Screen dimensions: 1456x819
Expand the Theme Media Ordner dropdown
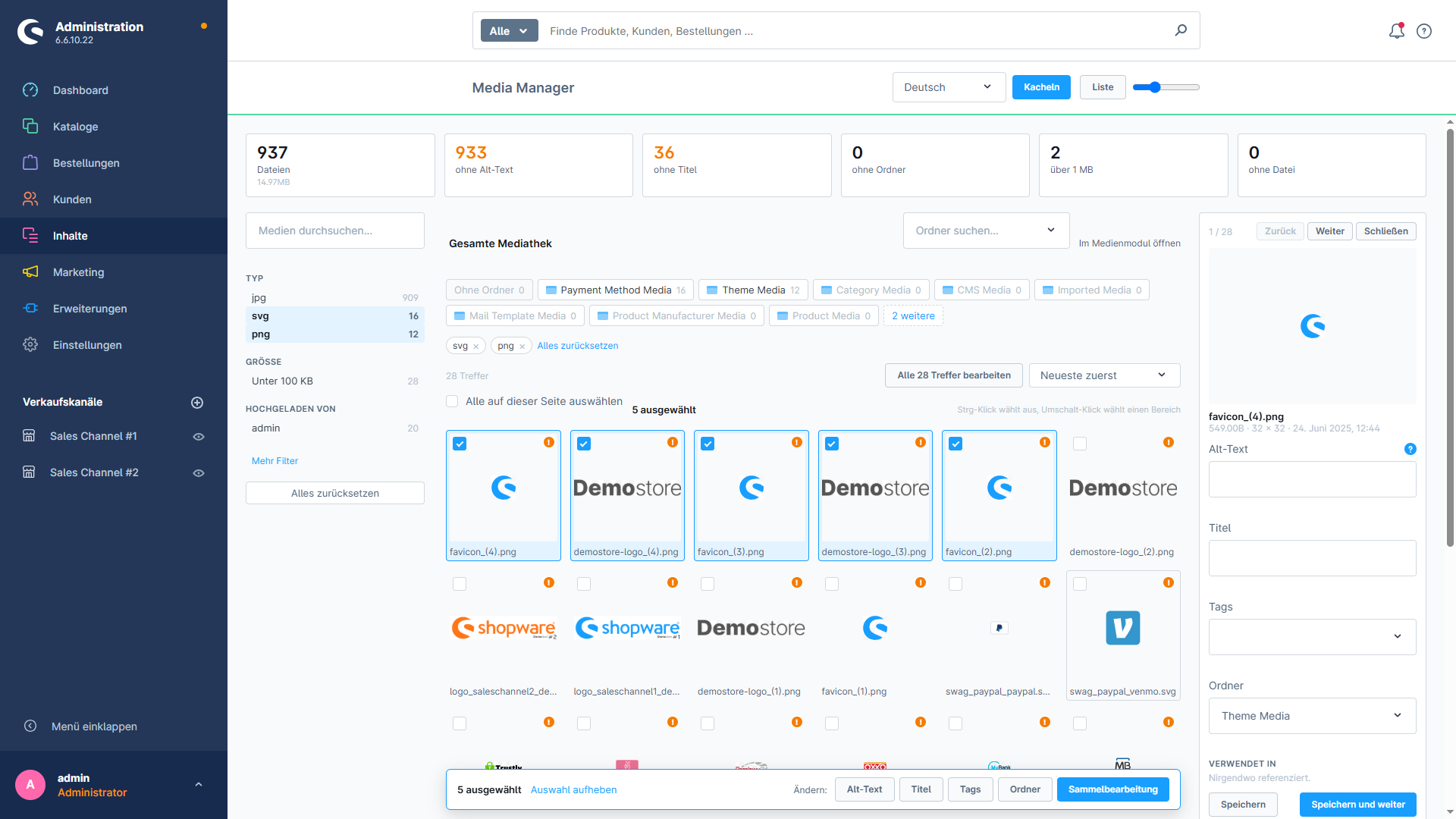click(x=1312, y=716)
